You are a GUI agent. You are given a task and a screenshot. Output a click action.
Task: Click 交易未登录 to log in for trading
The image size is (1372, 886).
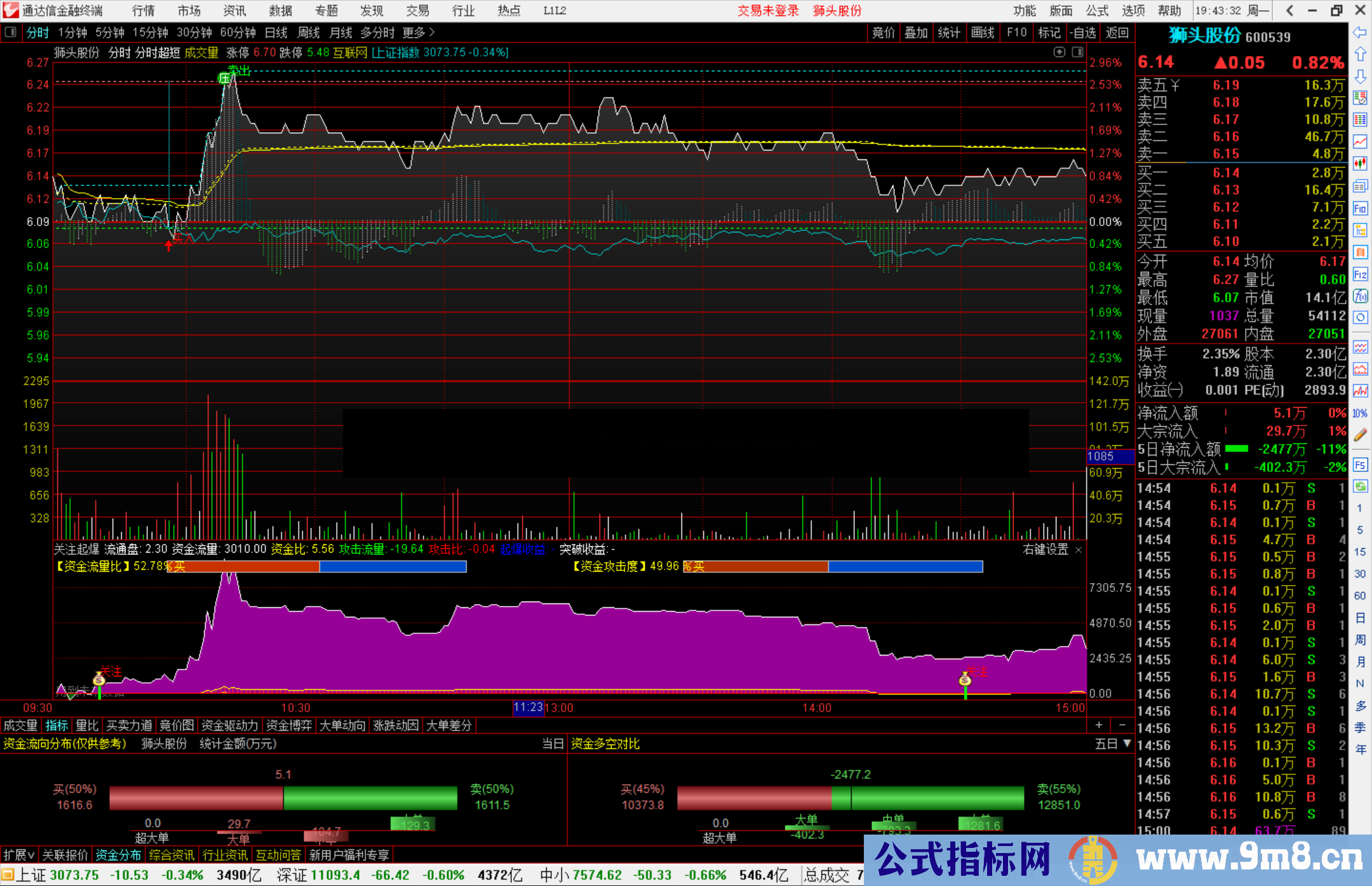(x=768, y=11)
